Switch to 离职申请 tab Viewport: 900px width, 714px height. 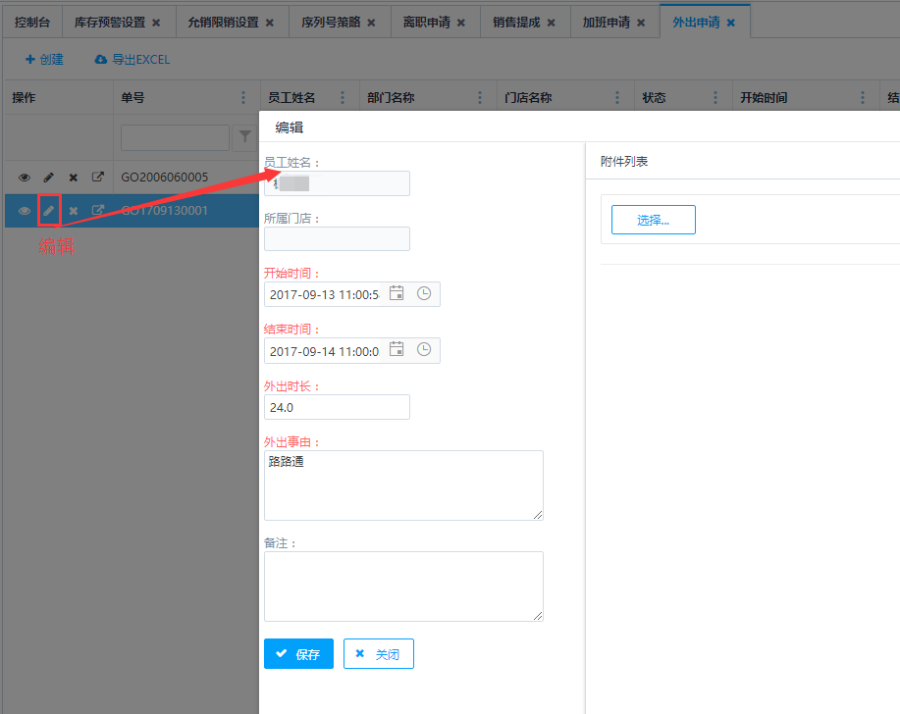pos(426,22)
